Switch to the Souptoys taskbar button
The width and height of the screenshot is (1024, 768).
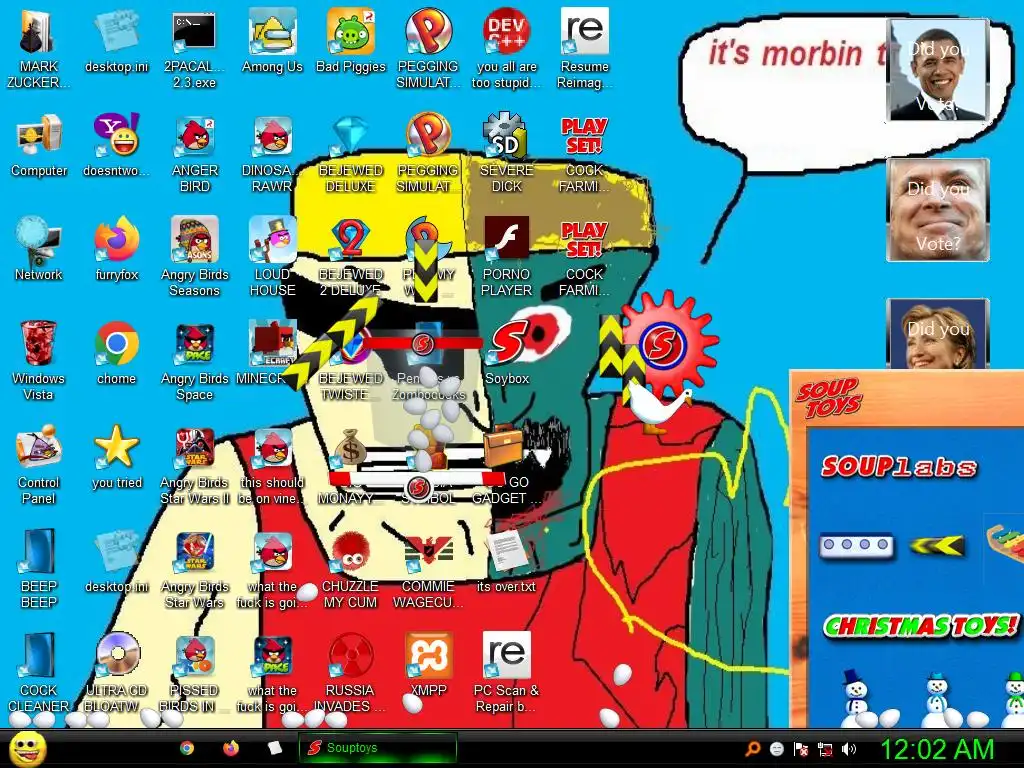377,748
